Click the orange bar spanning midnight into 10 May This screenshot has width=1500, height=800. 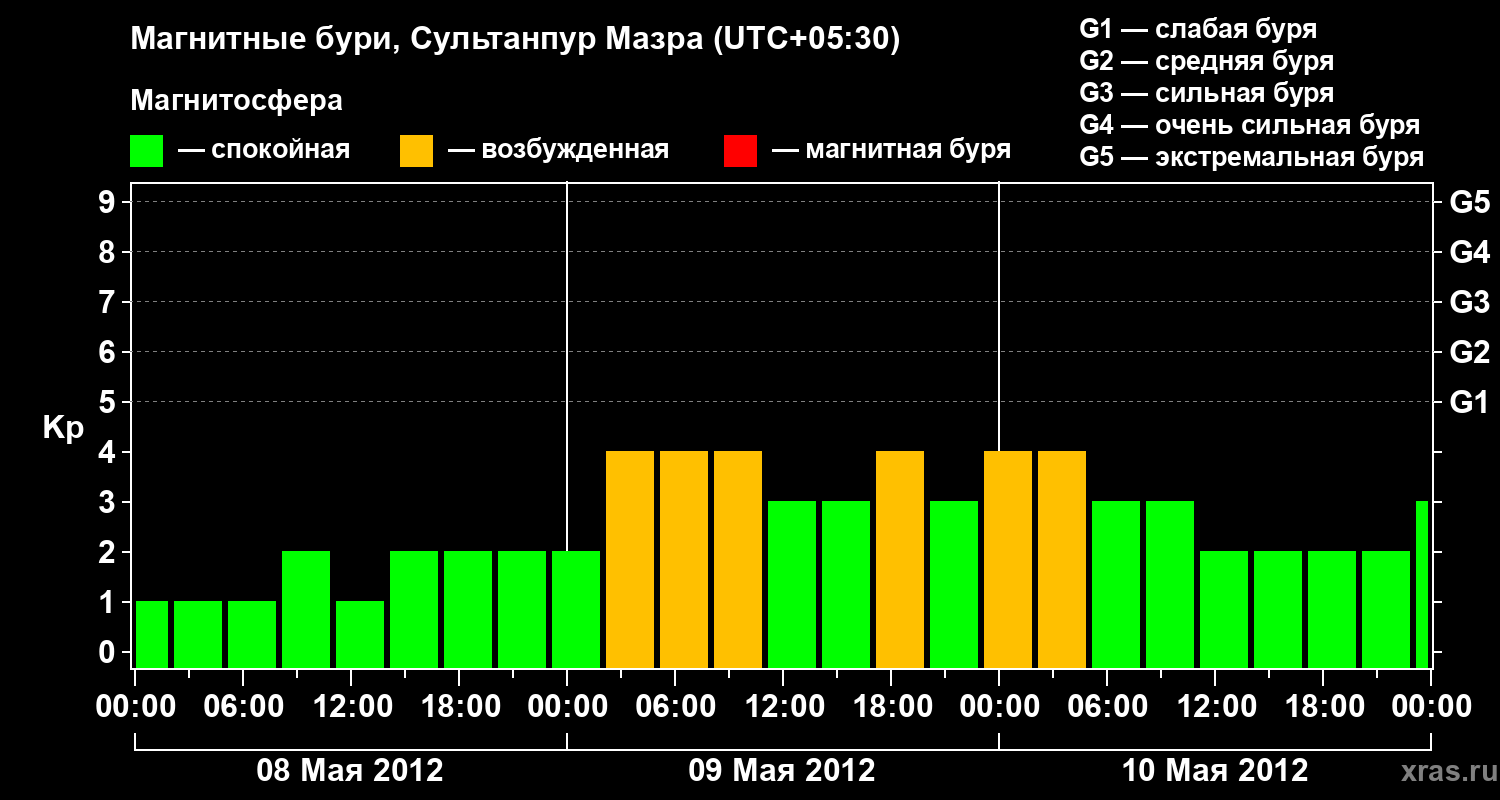click(1008, 559)
